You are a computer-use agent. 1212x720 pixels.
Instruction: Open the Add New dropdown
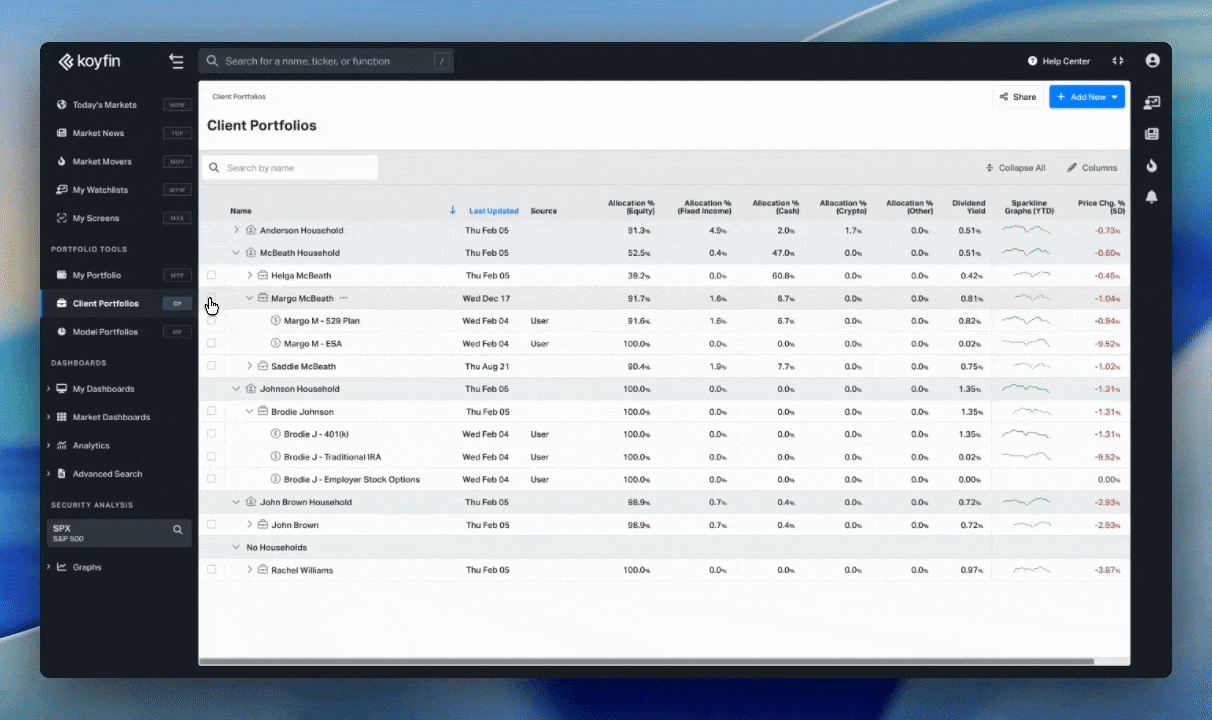point(1086,97)
